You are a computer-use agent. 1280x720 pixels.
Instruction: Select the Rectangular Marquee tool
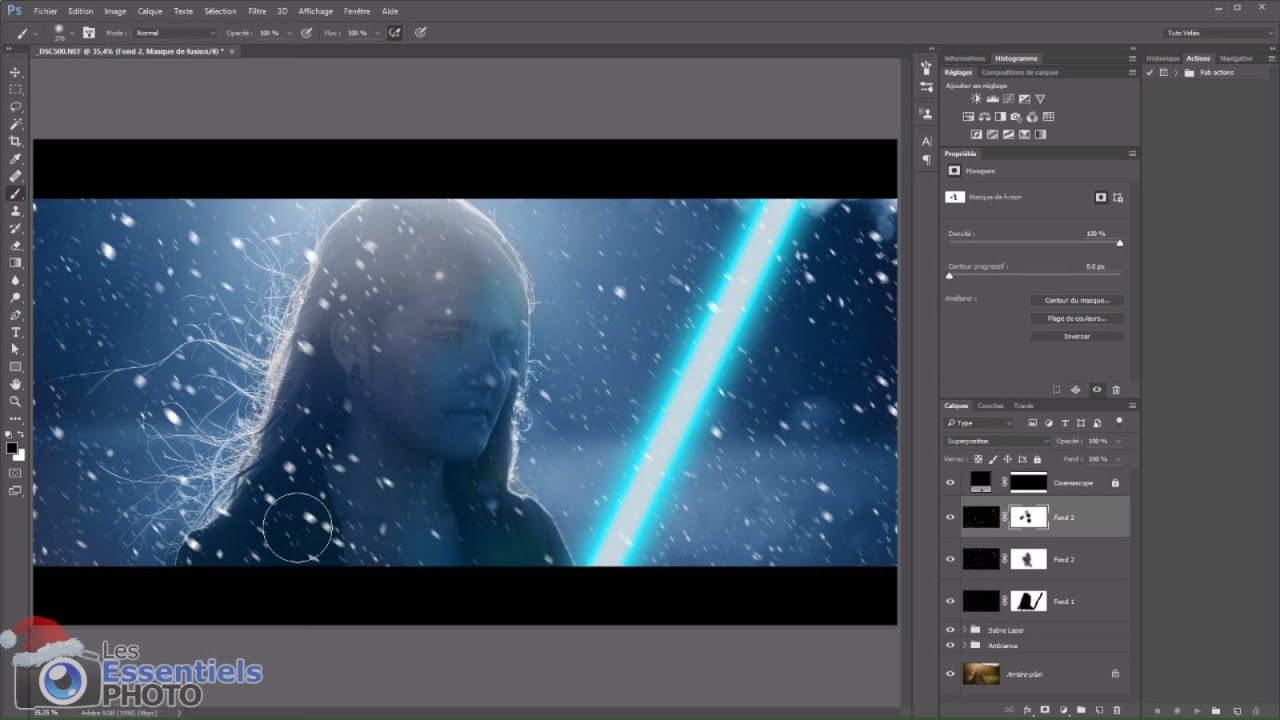tap(15, 89)
